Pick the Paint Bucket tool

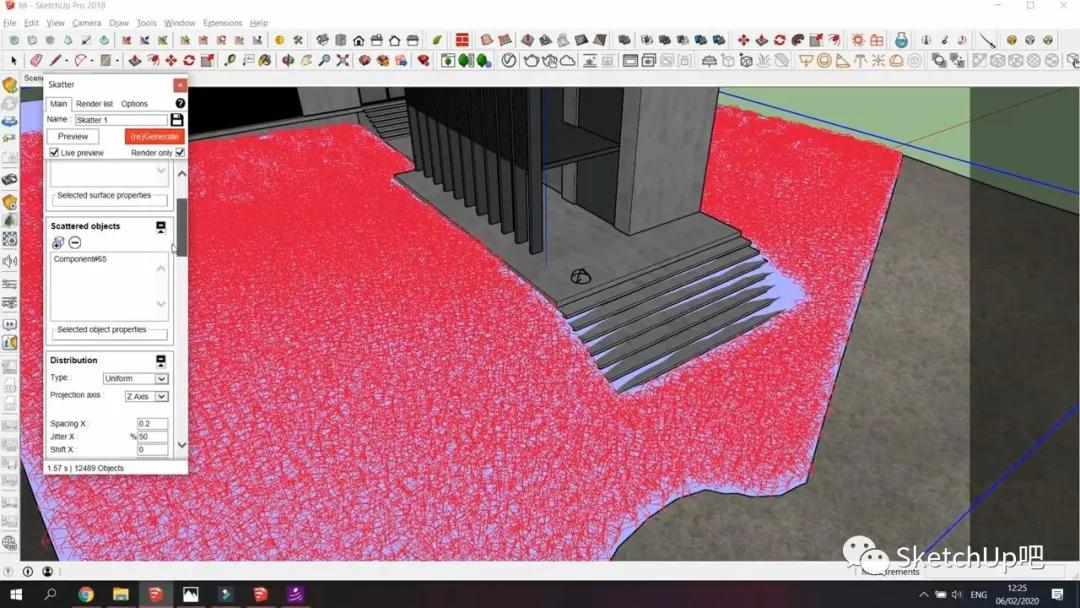265,62
